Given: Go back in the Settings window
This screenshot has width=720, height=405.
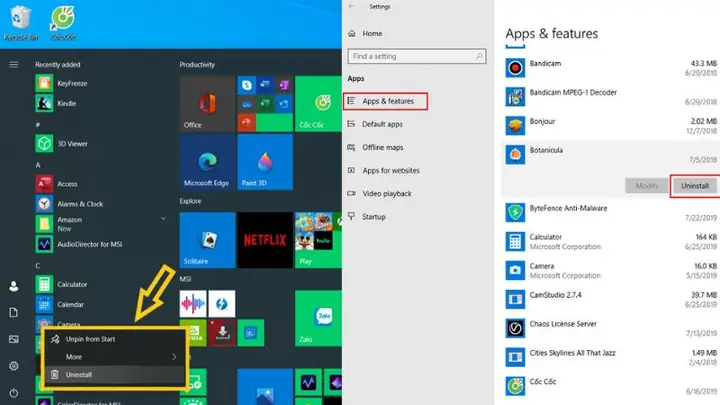Looking at the screenshot, I should click(352, 6).
